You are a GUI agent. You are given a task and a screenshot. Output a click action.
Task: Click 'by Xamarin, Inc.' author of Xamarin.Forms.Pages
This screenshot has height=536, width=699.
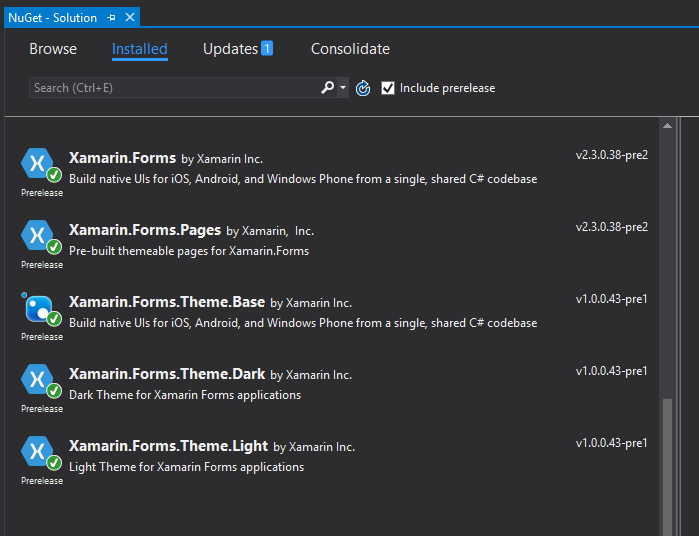(x=270, y=231)
